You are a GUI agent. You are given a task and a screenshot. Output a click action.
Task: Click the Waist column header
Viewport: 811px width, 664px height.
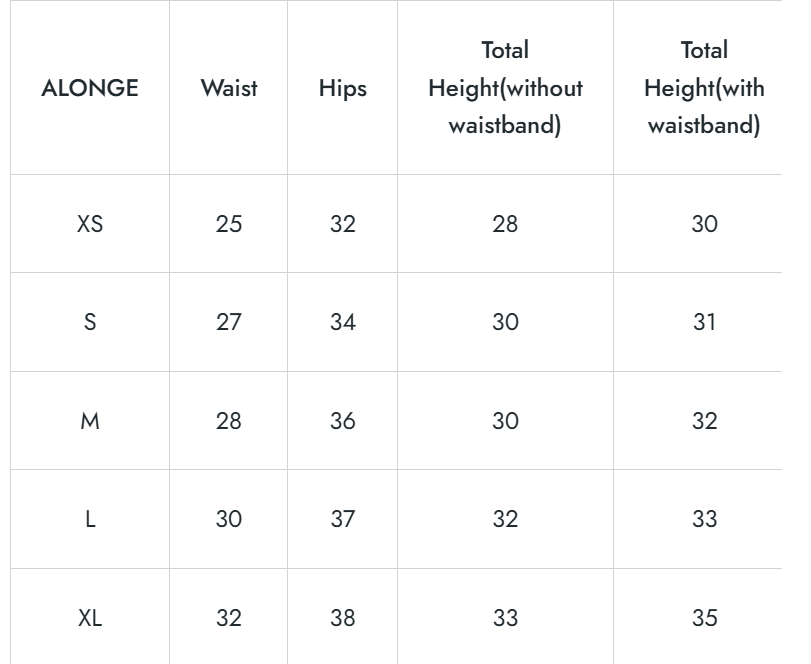(229, 88)
